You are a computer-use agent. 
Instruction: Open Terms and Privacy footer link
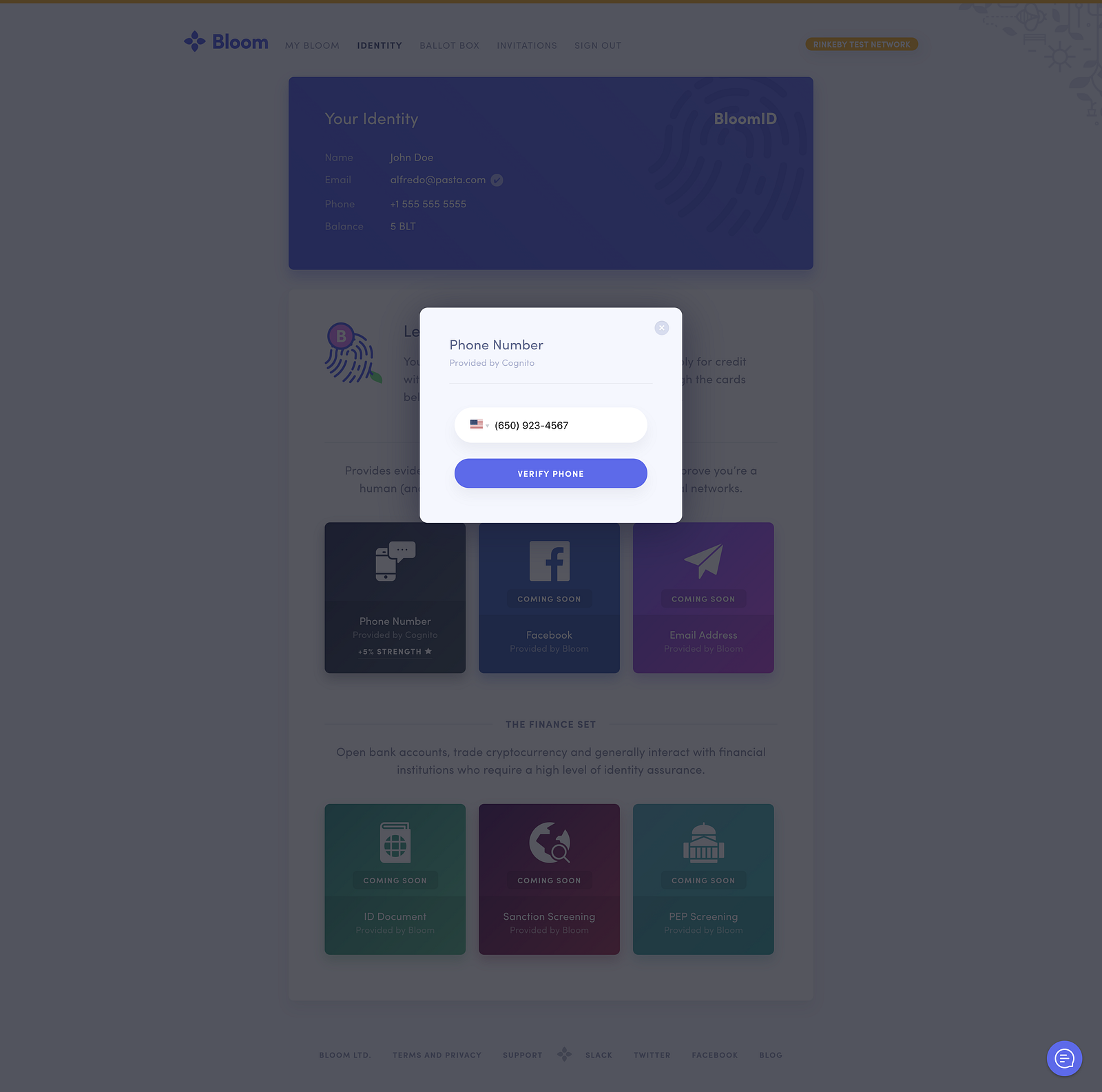(437, 1055)
